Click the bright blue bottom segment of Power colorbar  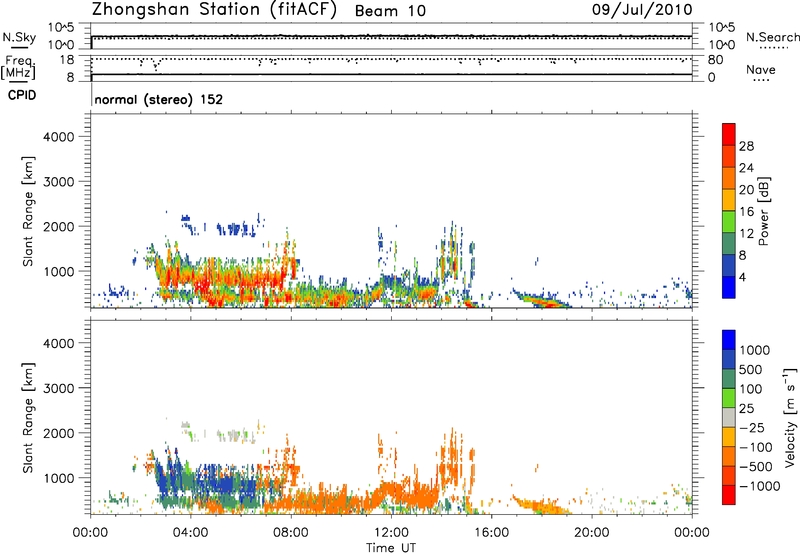click(729, 287)
